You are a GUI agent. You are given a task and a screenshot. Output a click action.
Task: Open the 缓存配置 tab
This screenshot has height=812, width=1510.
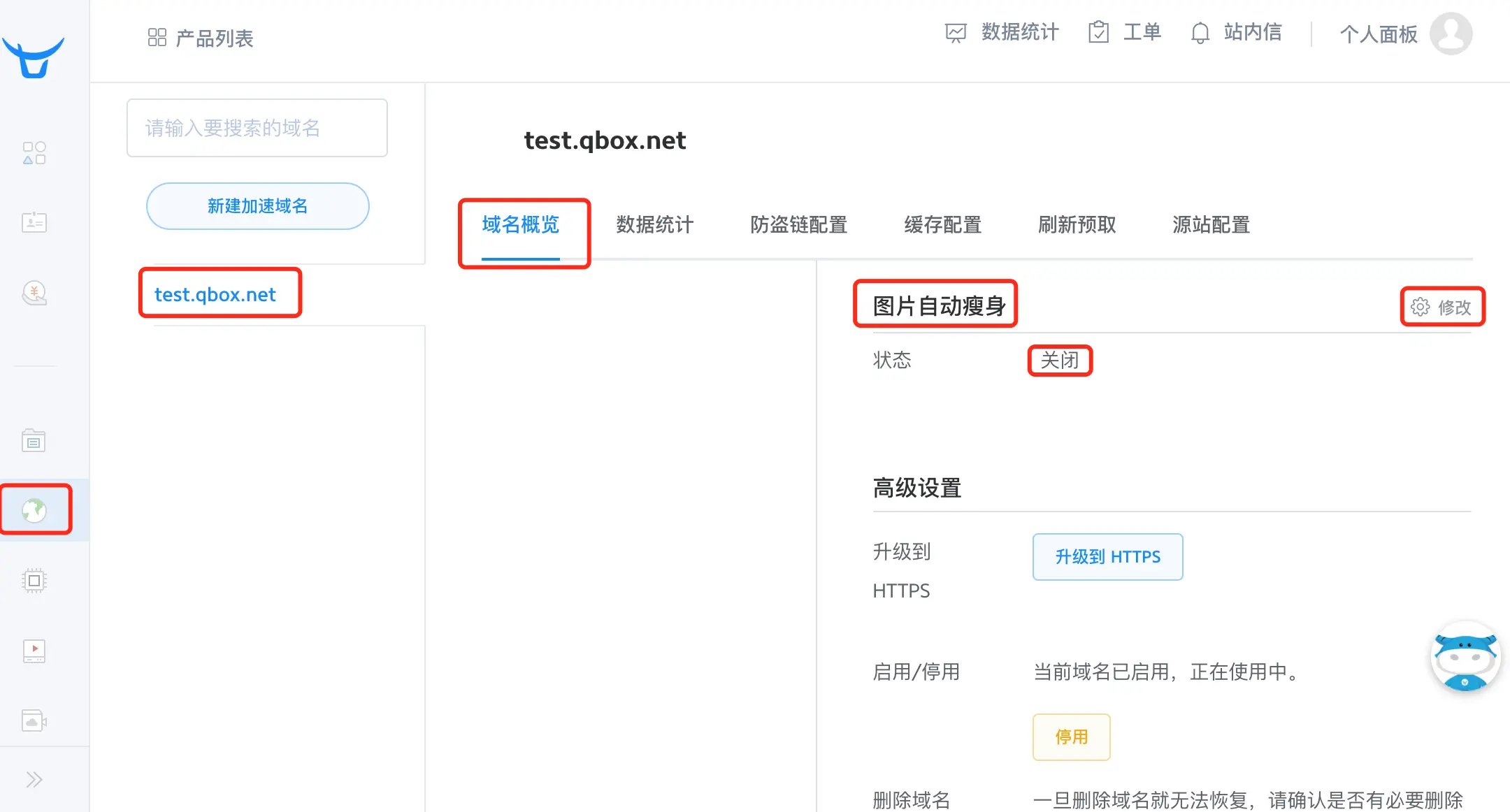click(943, 225)
